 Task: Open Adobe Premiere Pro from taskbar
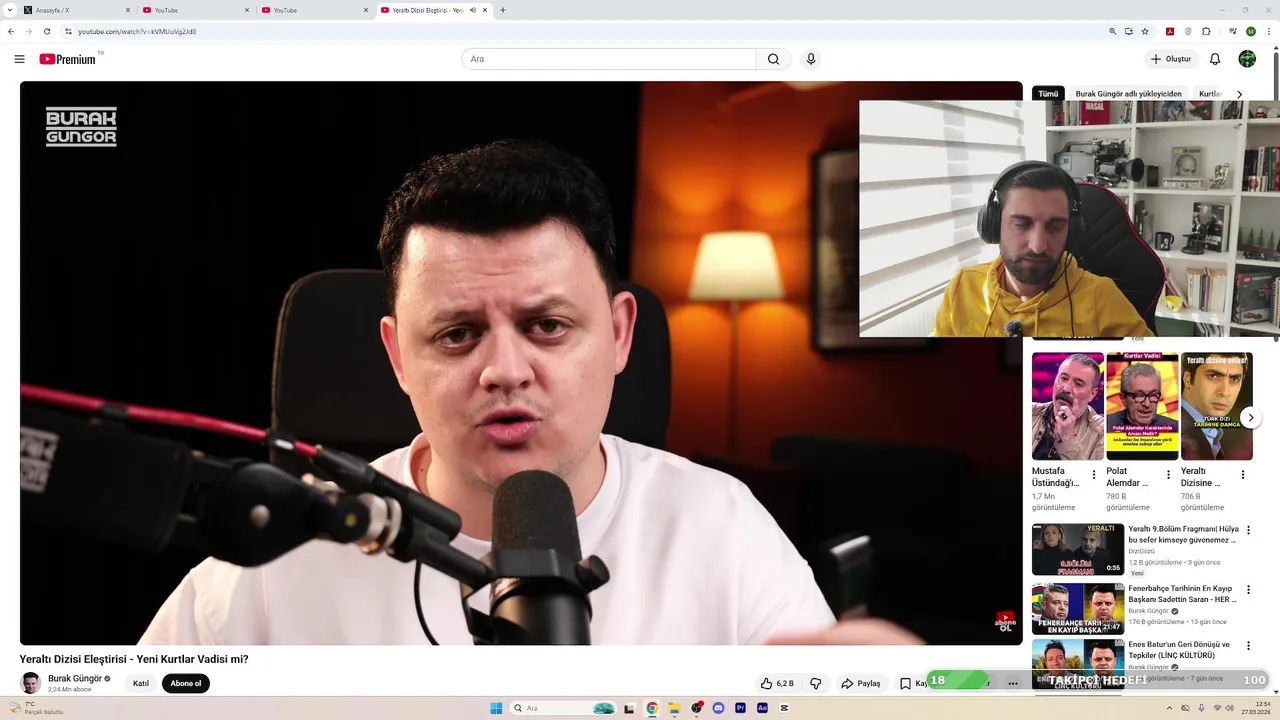click(x=740, y=708)
